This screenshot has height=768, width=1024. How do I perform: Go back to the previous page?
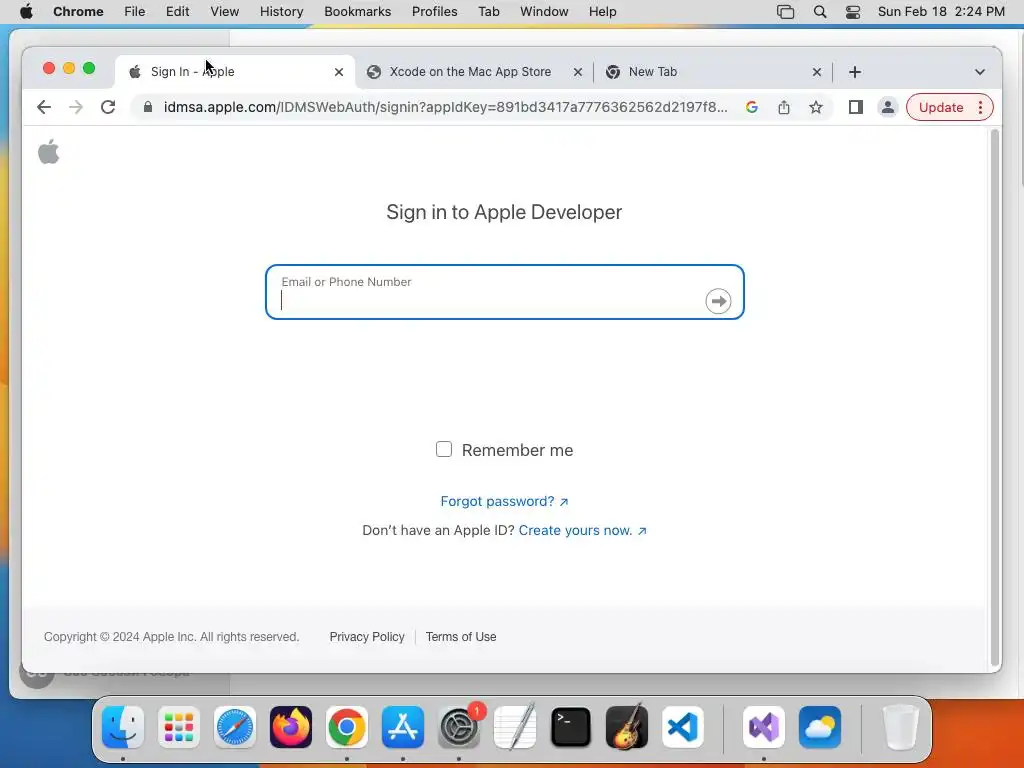click(44, 107)
